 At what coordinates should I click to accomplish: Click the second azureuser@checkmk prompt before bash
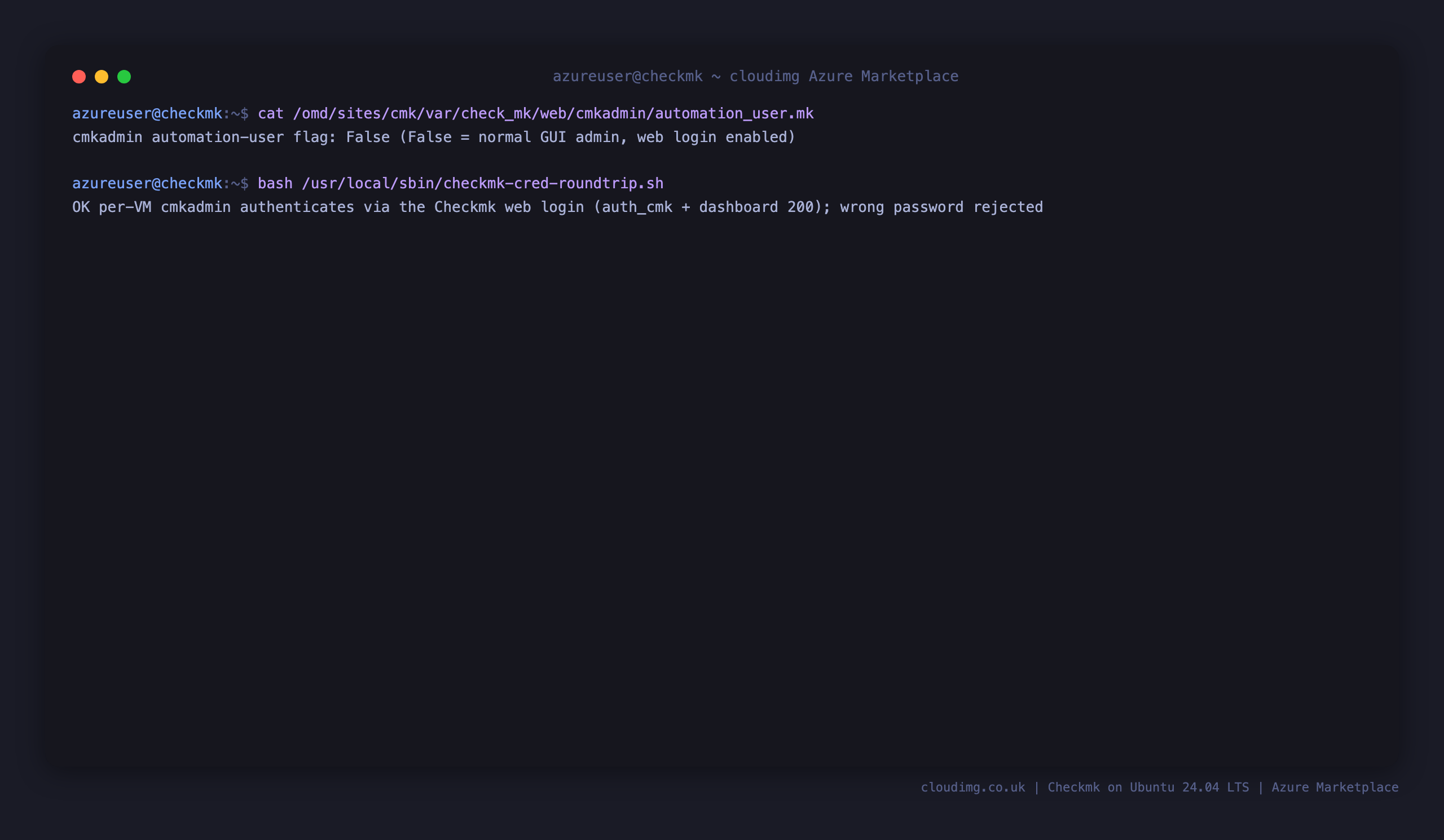pyautogui.click(x=160, y=184)
